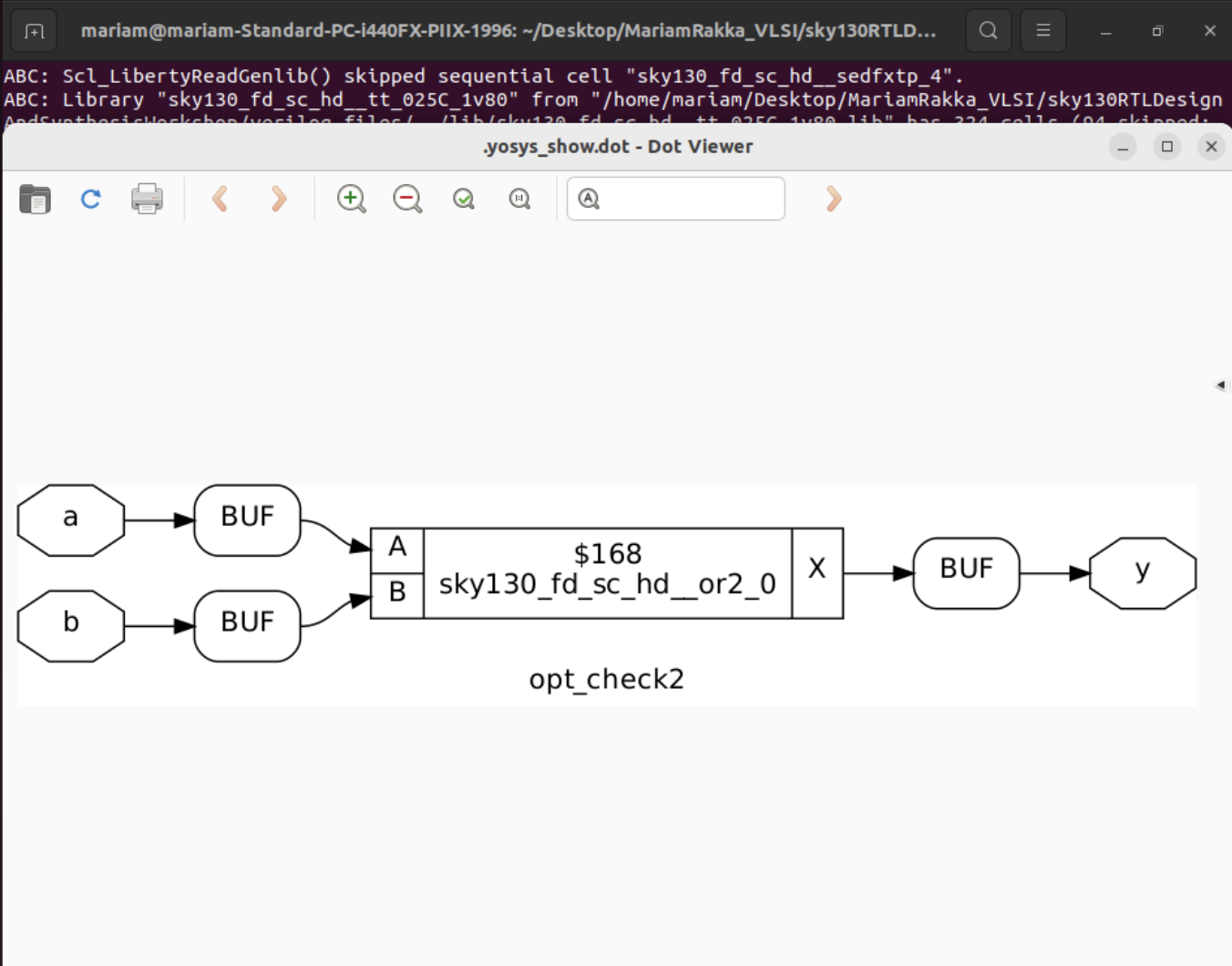This screenshot has height=966, width=1232.
Task: Navigate back to the previous graph view
Action: pos(219,199)
